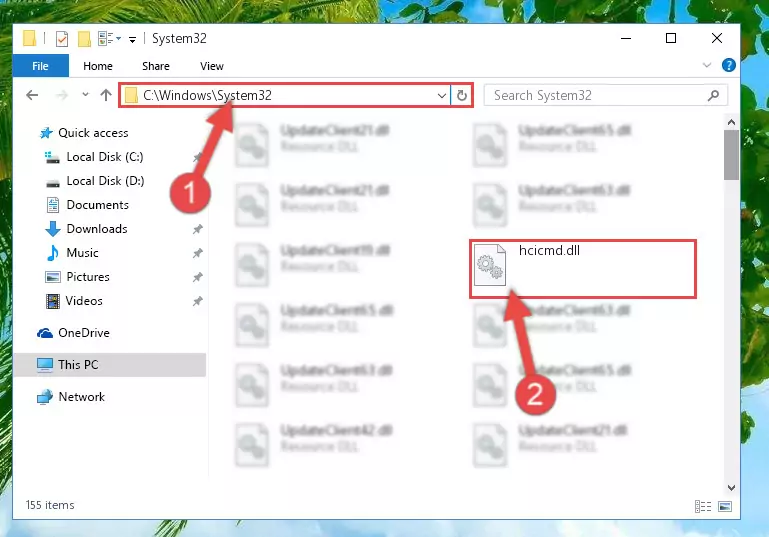Screen dimensions: 769x537
Task: Open Local Disk (C:) in sidebar
Action: click(x=105, y=157)
